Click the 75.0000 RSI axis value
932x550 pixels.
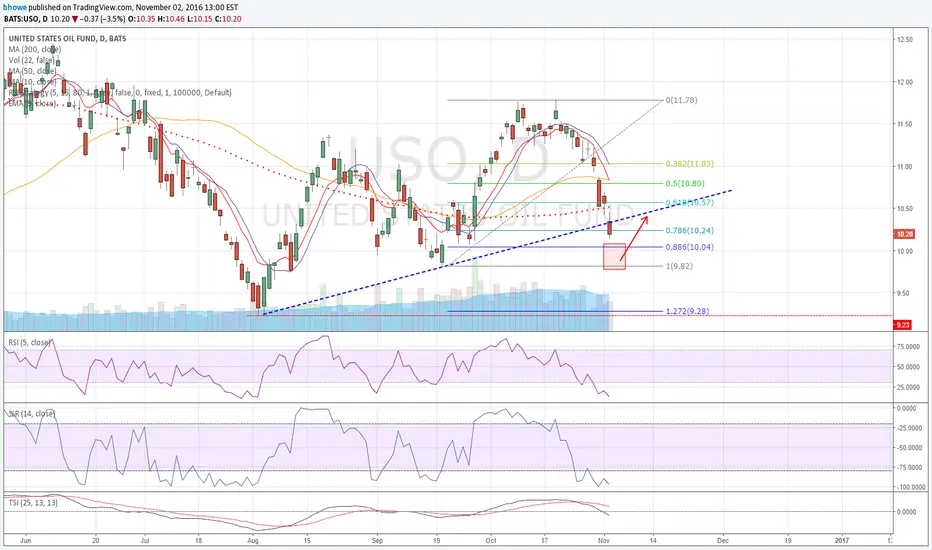[x=908, y=347]
